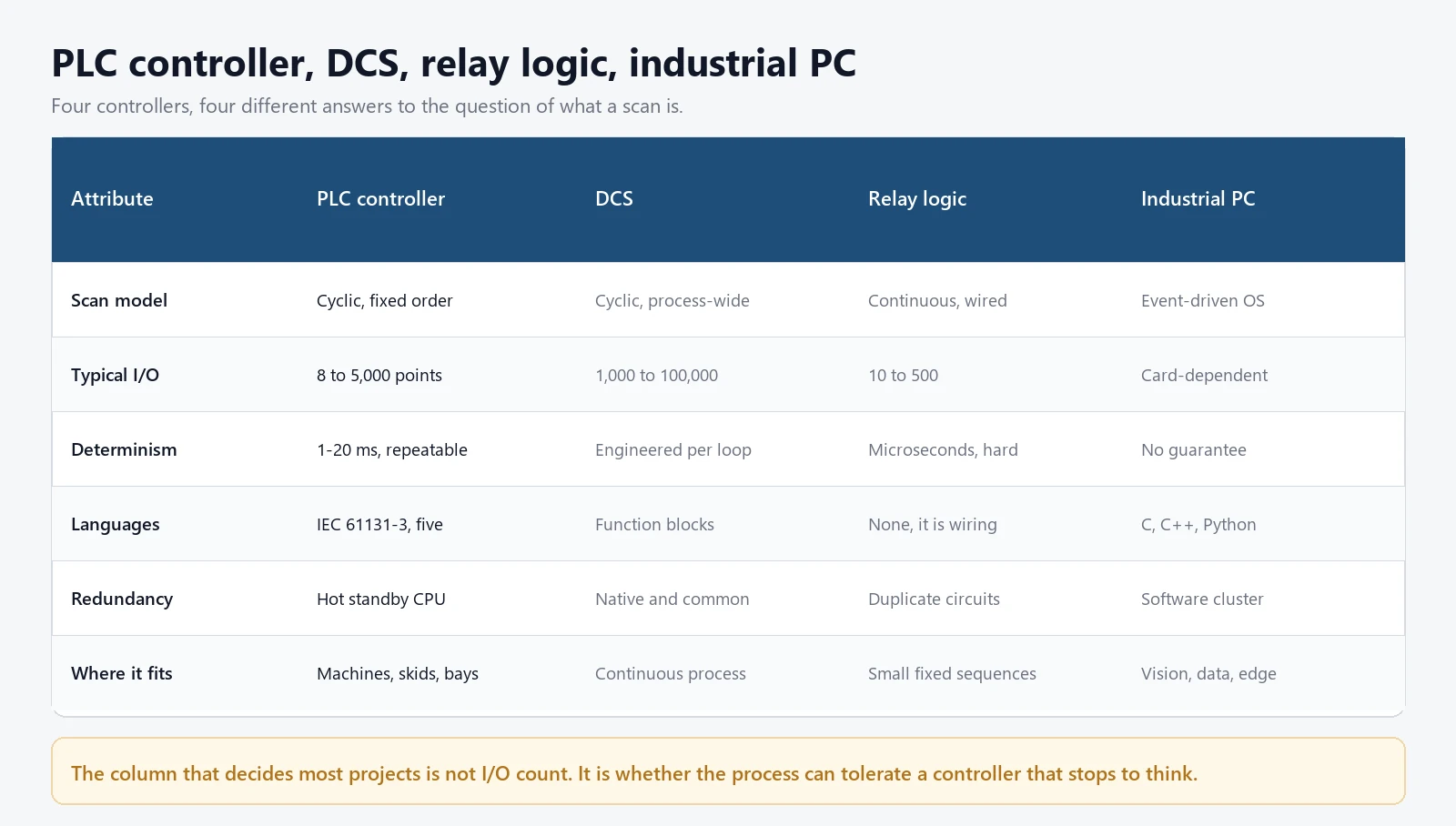Viewport: 1456px width, 826px height.
Task: Click the 'Software cluster' cell
Action: tap(1202, 599)
